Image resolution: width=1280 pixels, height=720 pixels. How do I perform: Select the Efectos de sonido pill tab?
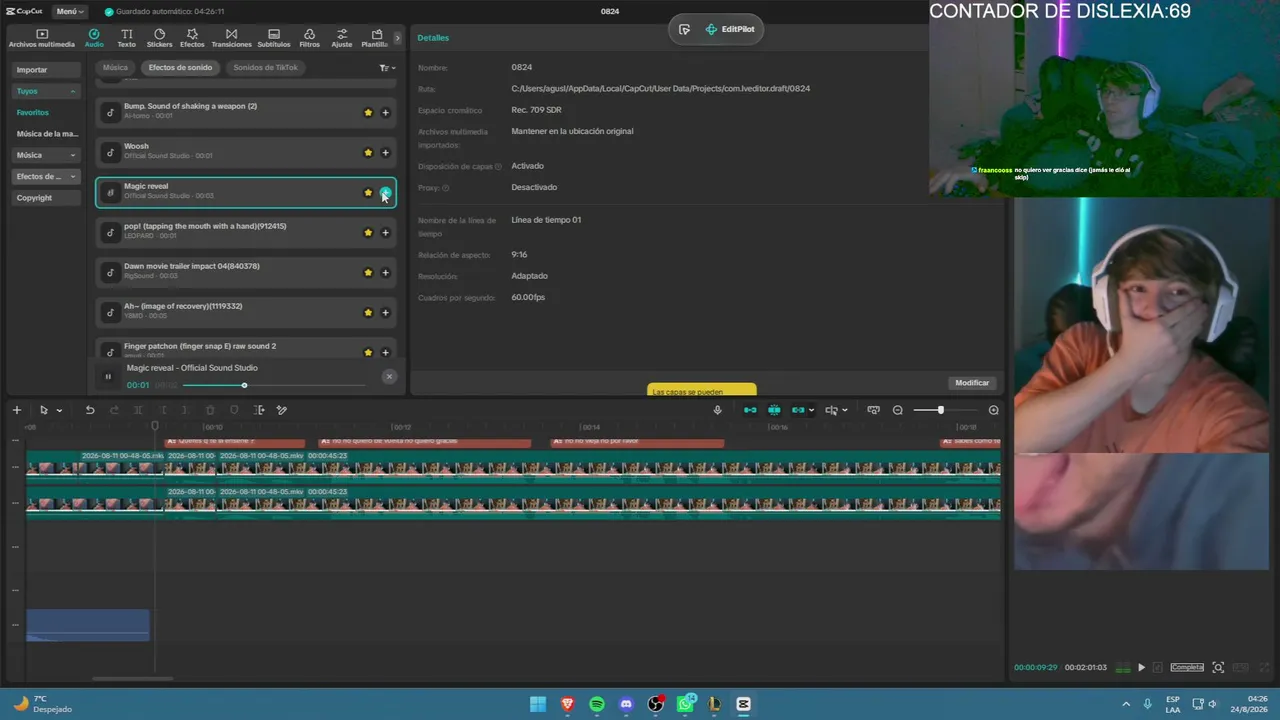(180, 68)
